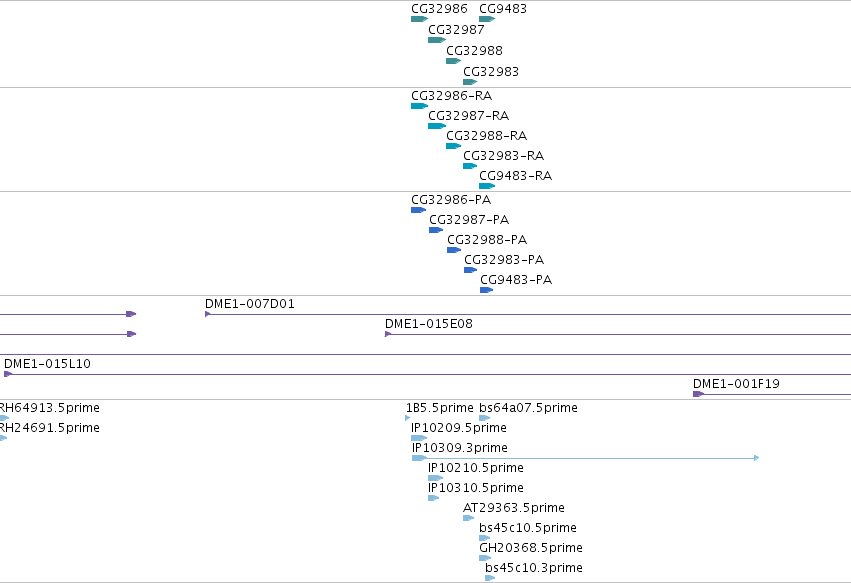The height and width of the screenshot is (583, 851).
Task: Click the GH20368.5prime label
Action: tap(531, 548)
